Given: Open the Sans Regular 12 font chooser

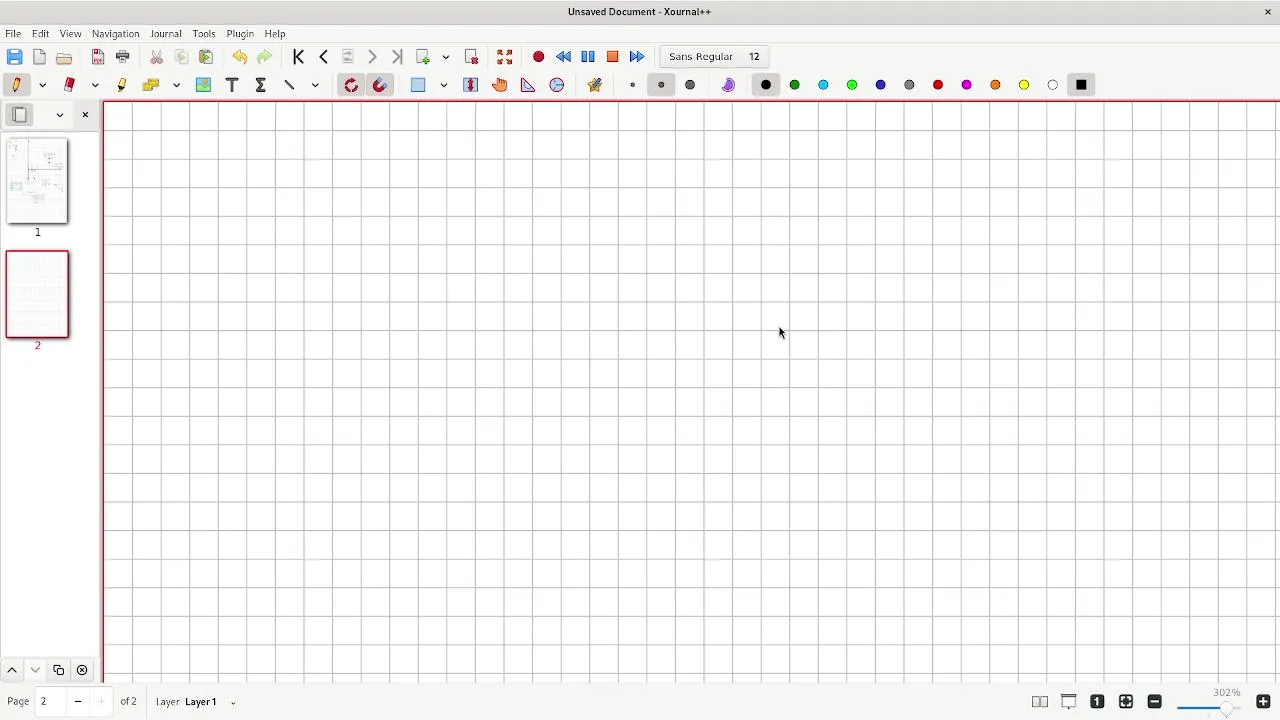Looking at the screenshot, I should [x=714, y=57].
